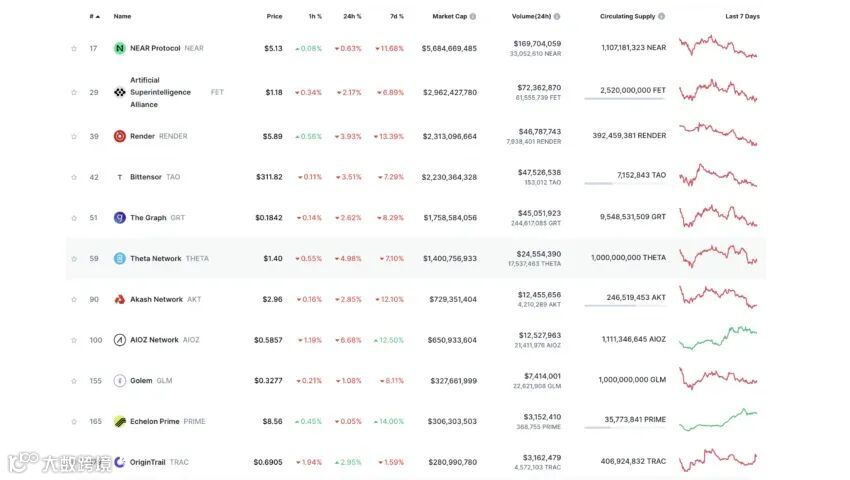The height and width of the screenshot is (480, 850).
Task: Click the Echelon Prime logo icon
Action: pyautogui.click(x=120, y=421)
